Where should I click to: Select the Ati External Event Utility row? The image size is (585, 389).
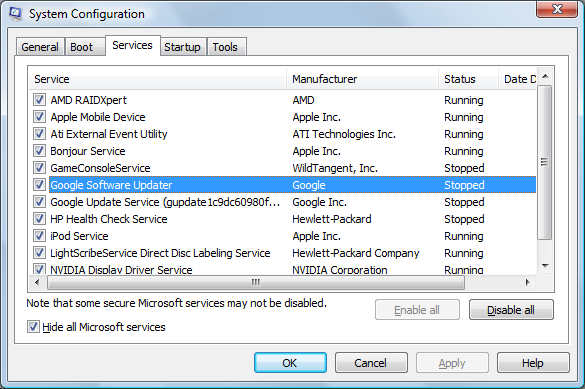tap(283, 134)
